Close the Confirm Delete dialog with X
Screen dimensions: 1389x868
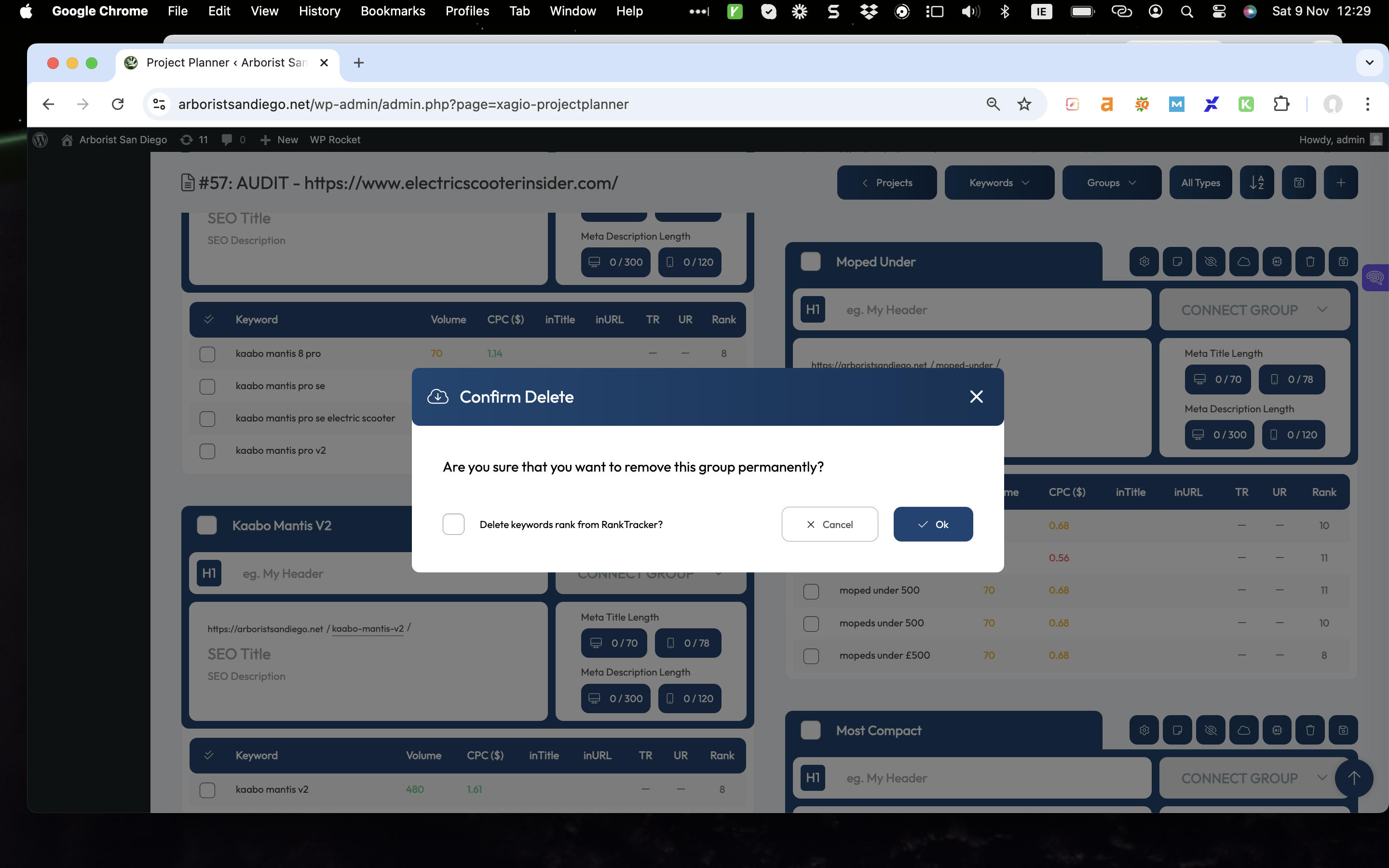[x=976, y=397]
